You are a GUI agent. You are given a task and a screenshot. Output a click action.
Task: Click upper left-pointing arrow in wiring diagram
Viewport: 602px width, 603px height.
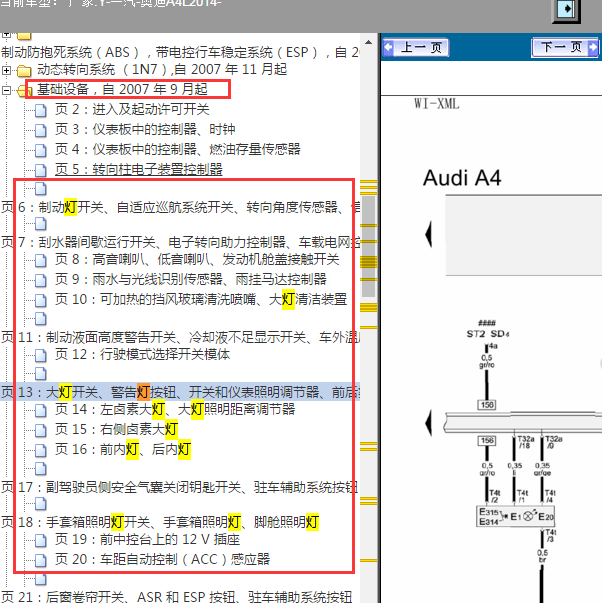[429, 234]
